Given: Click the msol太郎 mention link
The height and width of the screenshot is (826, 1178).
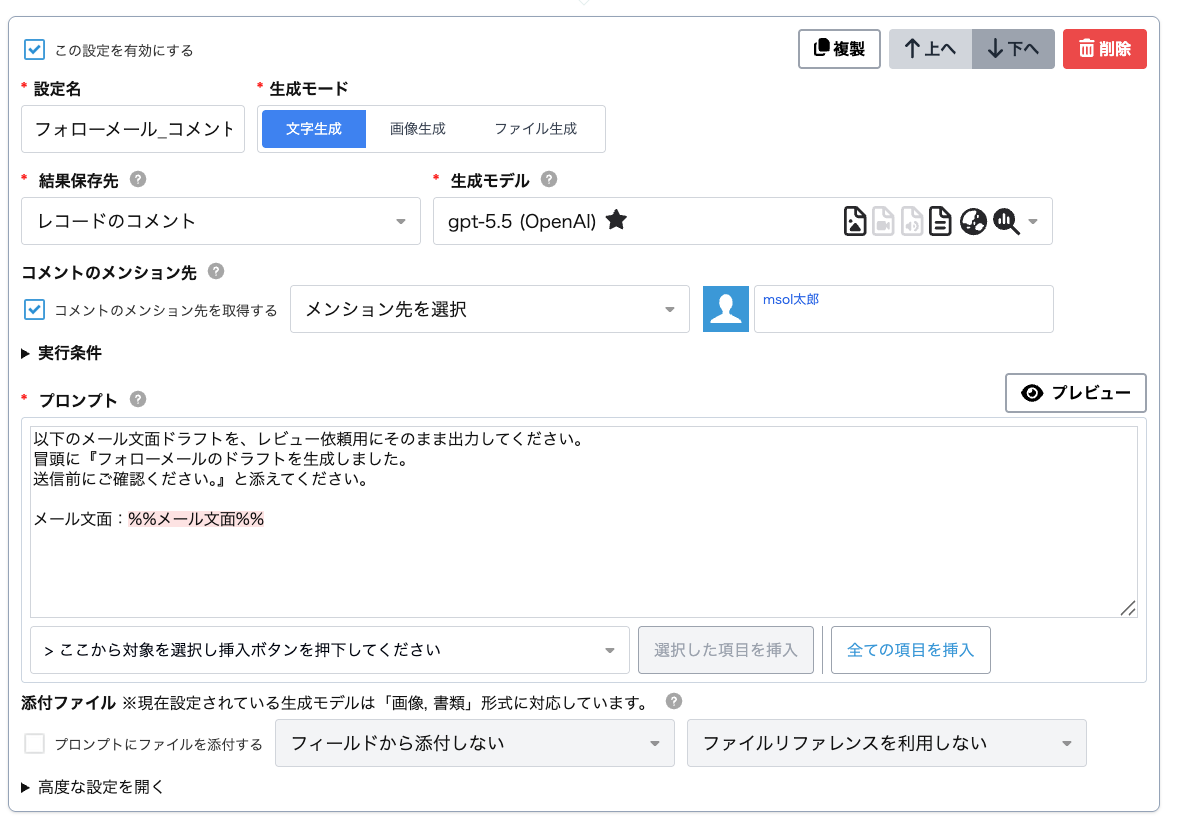Looking at the screenshot, I should pyautogui.click(x=790, y=299).
